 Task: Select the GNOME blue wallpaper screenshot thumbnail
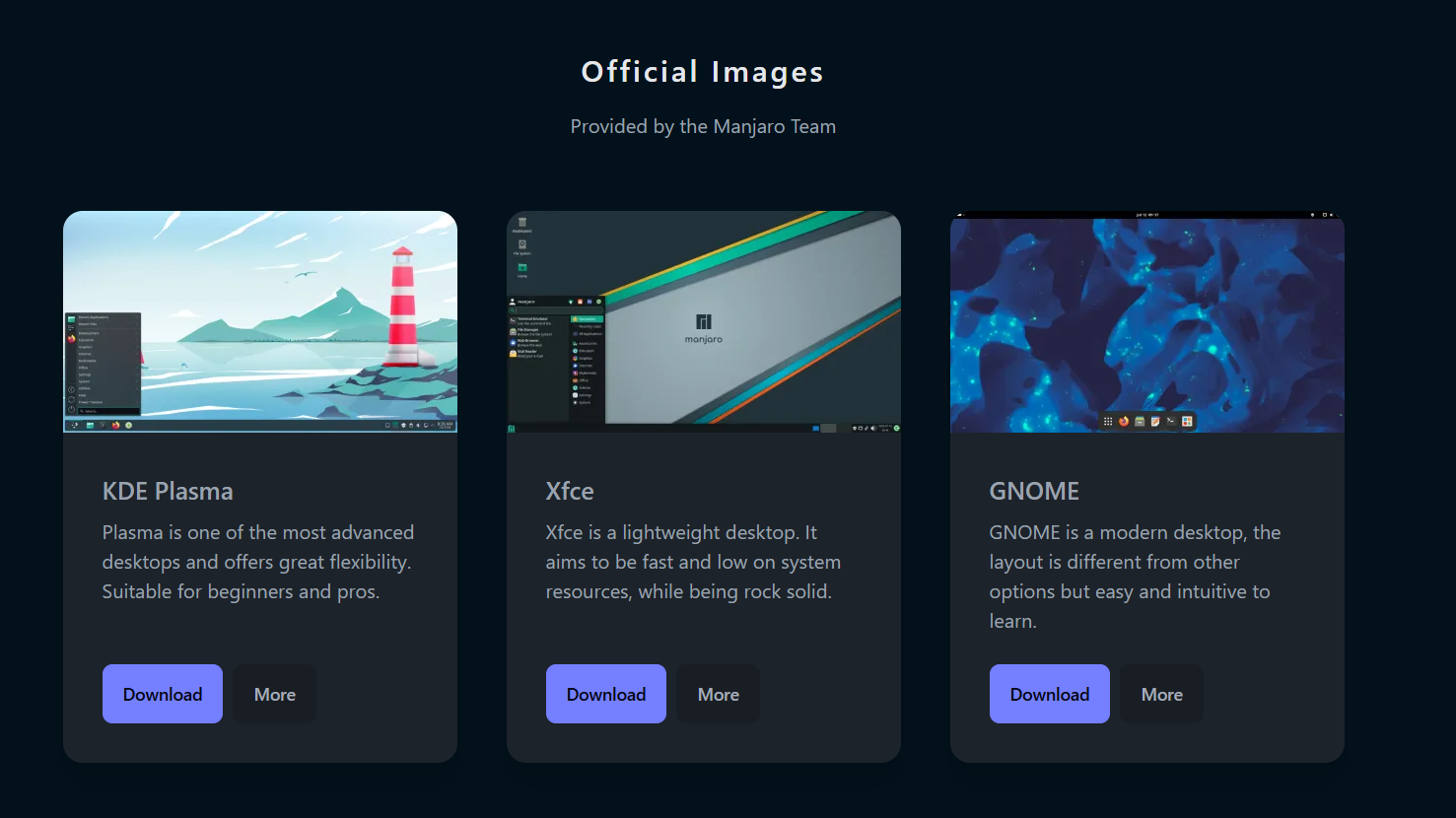coord(1147,321)
